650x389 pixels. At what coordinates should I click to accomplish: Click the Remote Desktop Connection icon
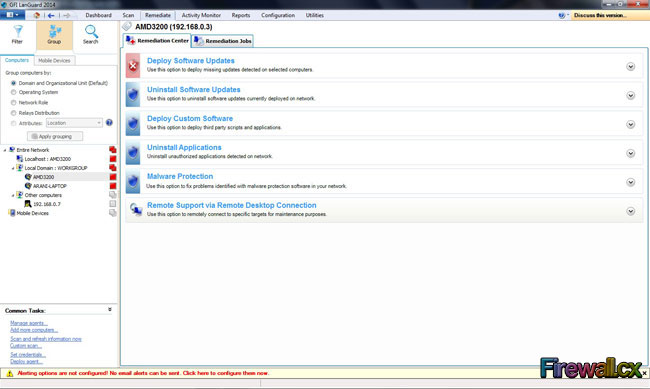135,209
